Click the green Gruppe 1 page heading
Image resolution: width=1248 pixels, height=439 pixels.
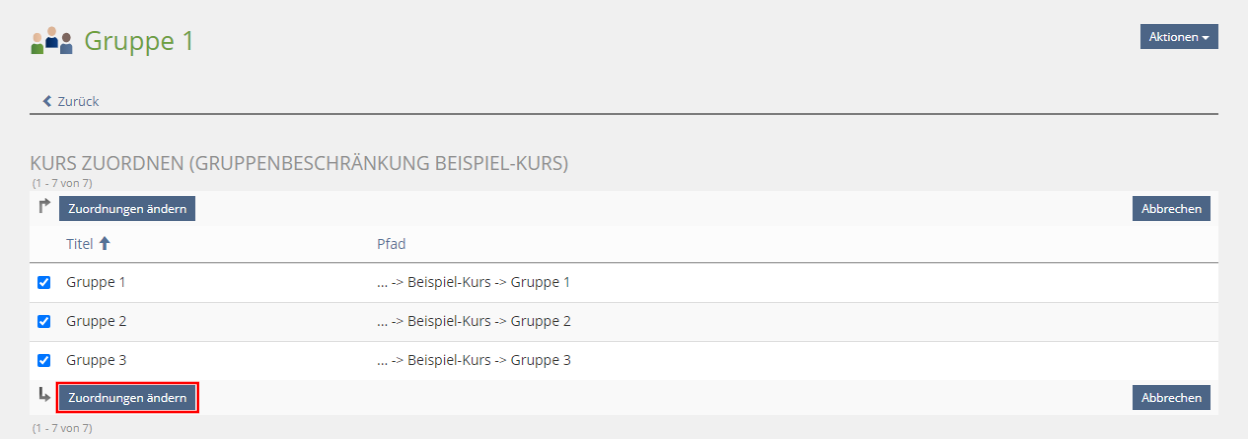(139, 41)
